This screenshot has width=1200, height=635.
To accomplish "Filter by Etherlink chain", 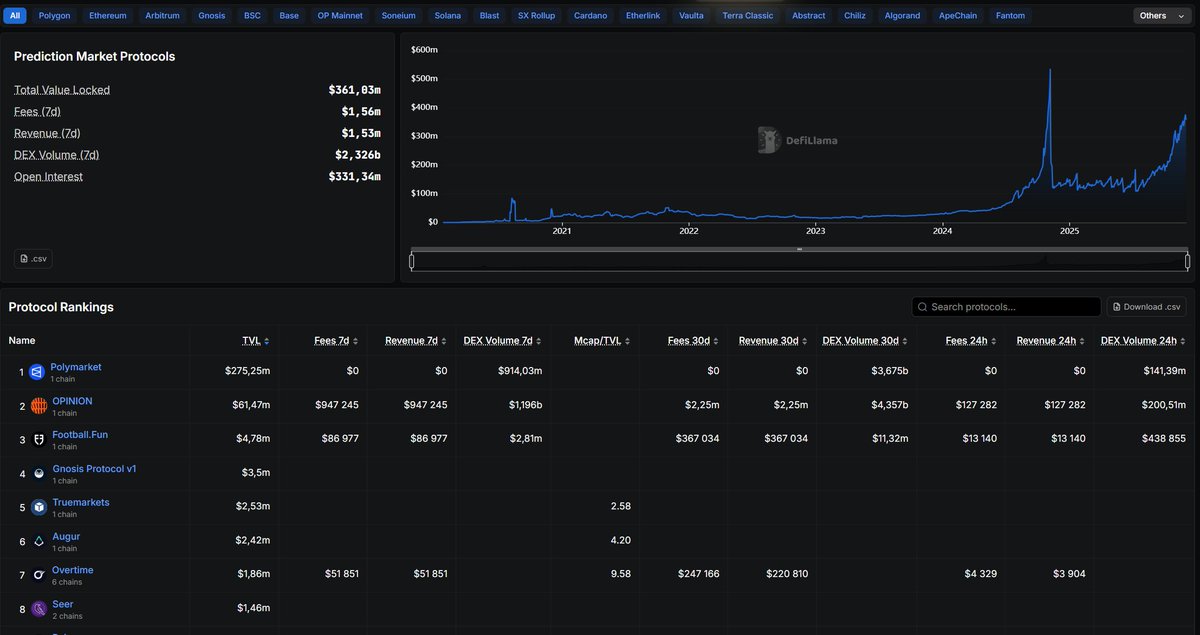I will pyautogui.click(x=643, y=16).
